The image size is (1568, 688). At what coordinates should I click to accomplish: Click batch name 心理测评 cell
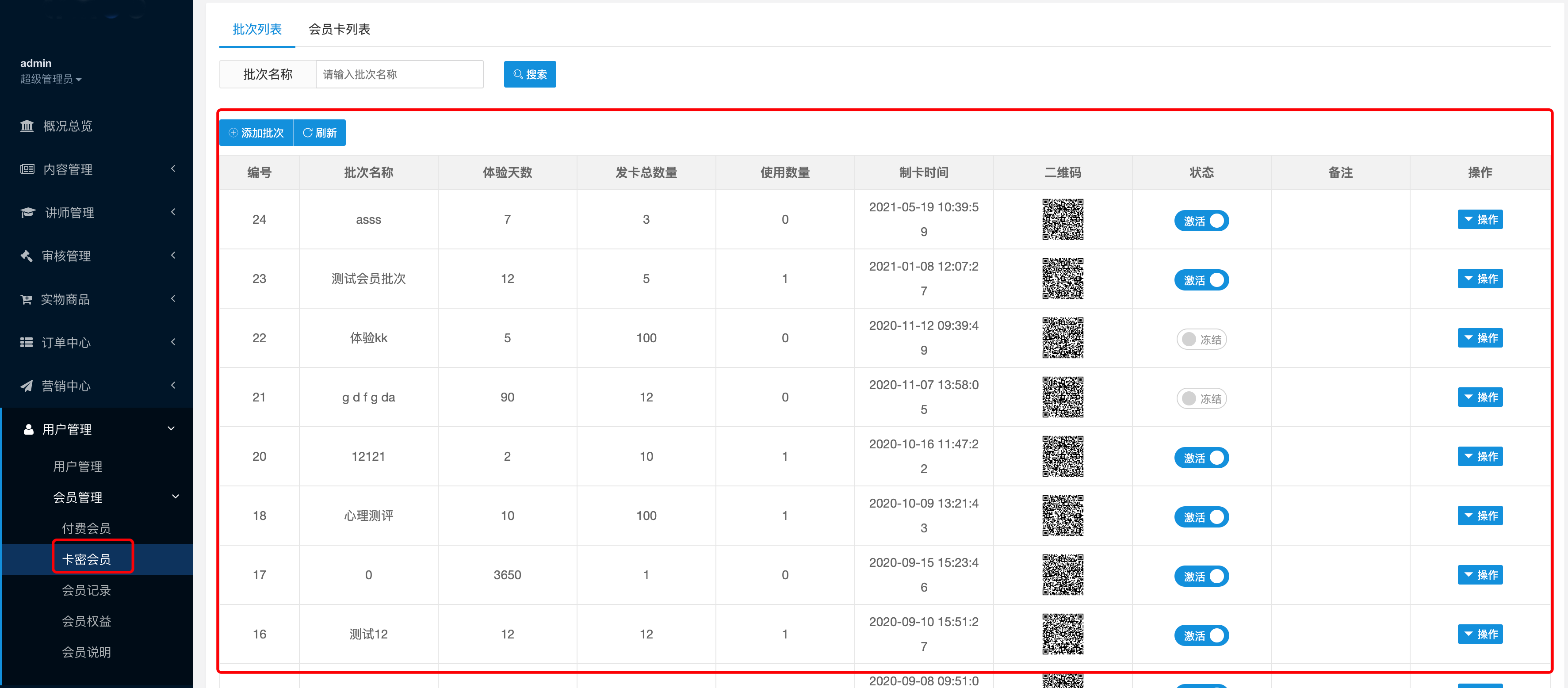pos(368,516)
